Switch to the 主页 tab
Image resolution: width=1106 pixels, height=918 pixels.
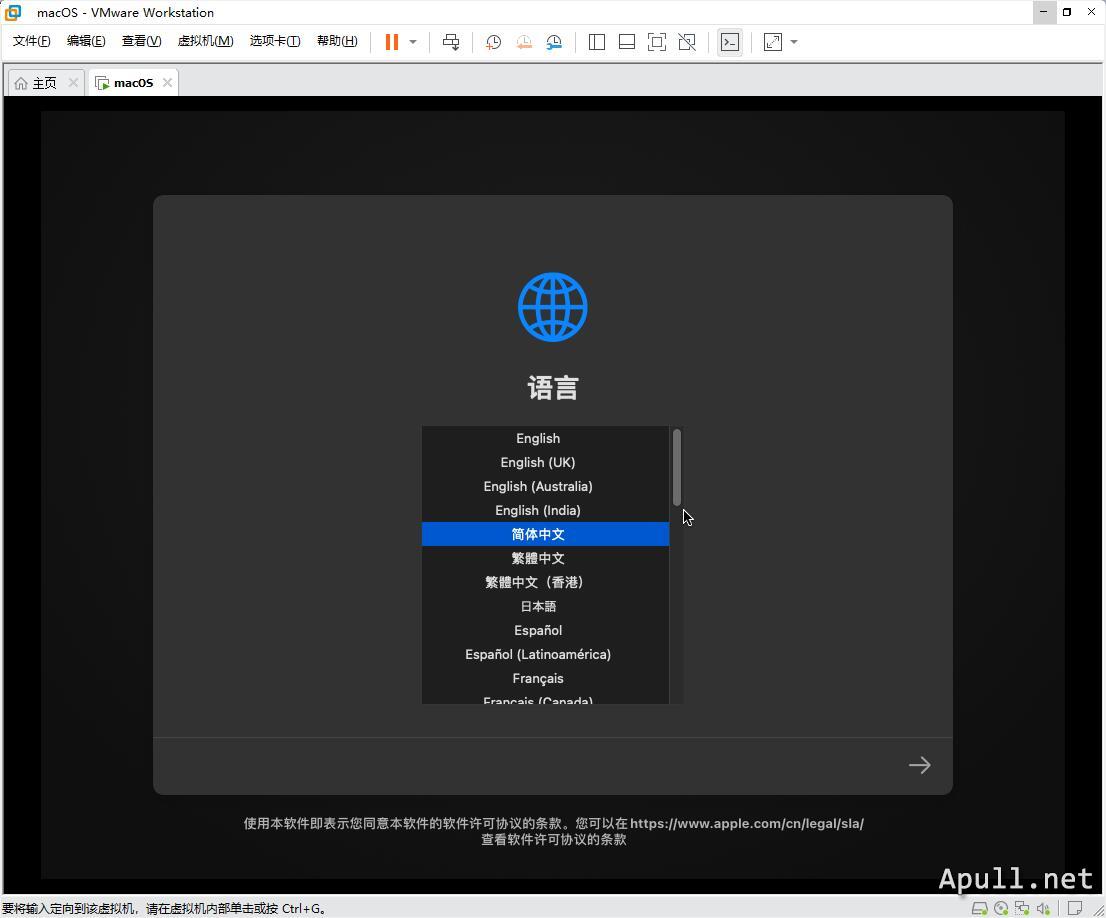pyautogui.click(x=44, y=83)
